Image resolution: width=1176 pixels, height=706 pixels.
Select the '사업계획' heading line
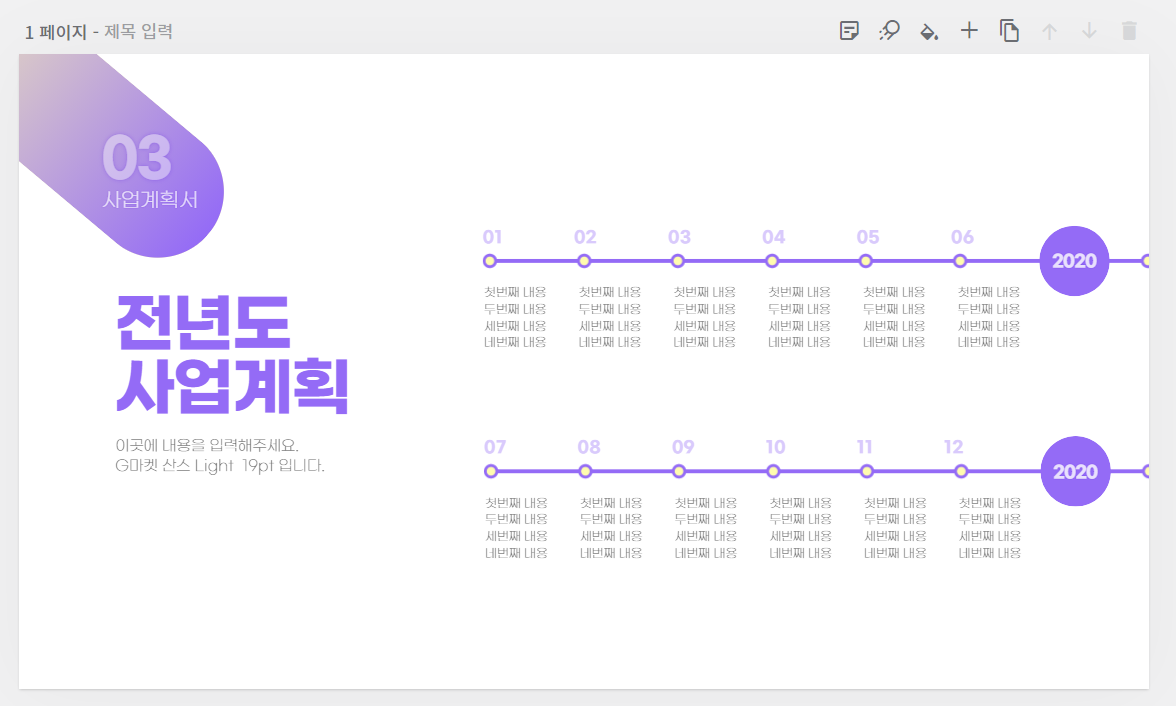pyautogui.click(x=232, y=386)
